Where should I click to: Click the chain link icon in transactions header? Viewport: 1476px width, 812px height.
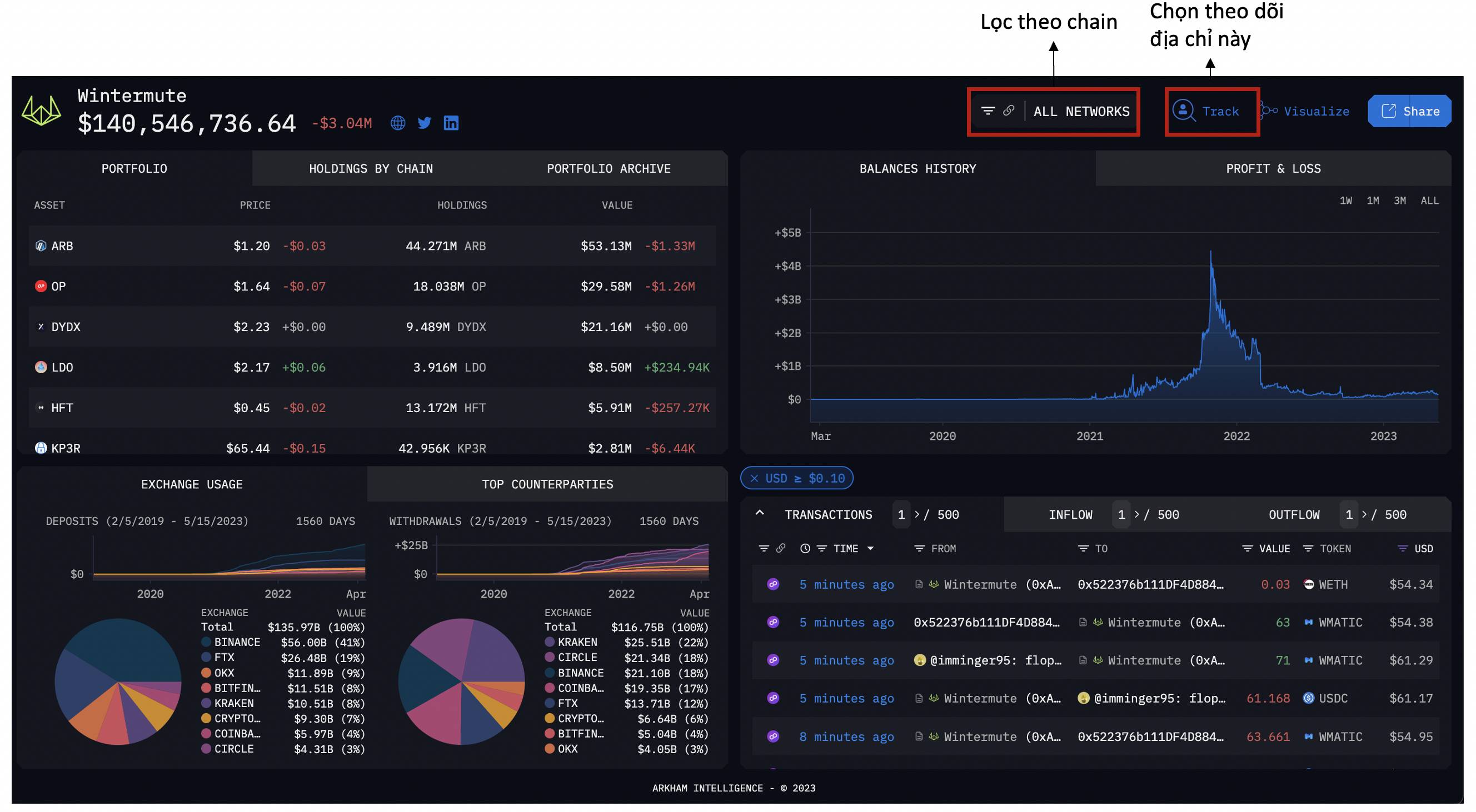(780, 549)
